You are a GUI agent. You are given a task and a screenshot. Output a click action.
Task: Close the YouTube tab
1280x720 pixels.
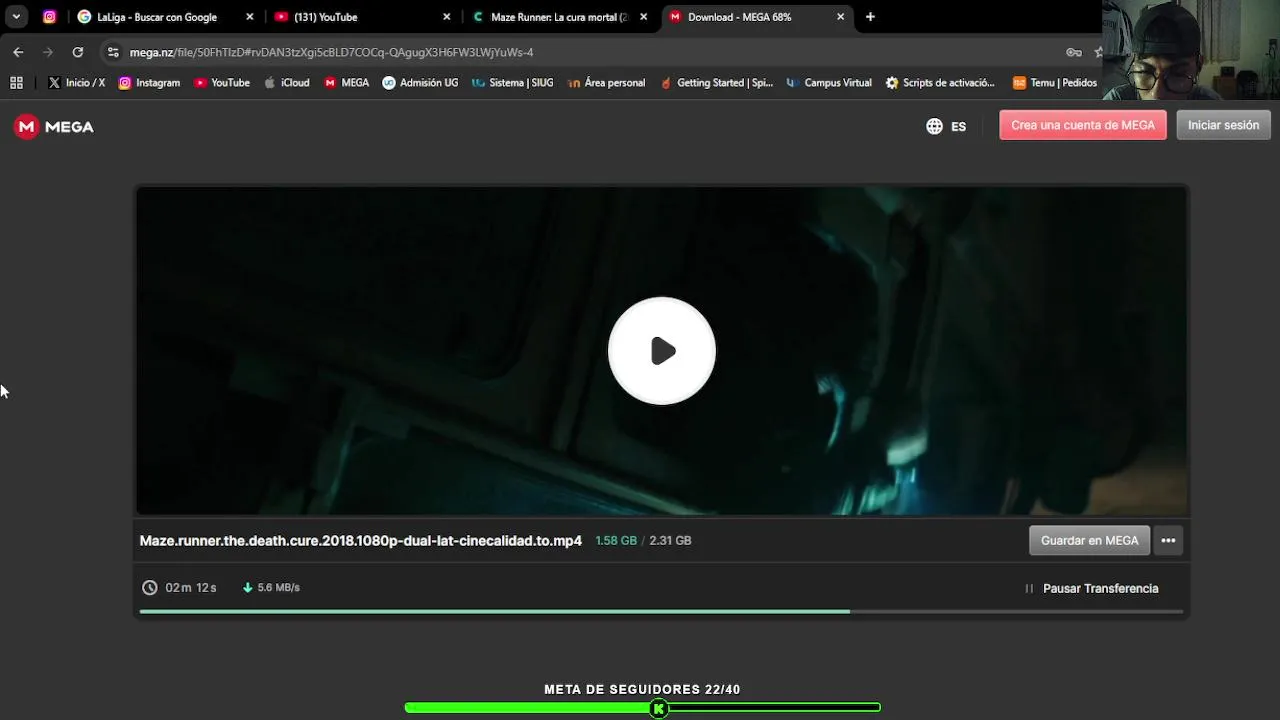click(x=447, y=17)
